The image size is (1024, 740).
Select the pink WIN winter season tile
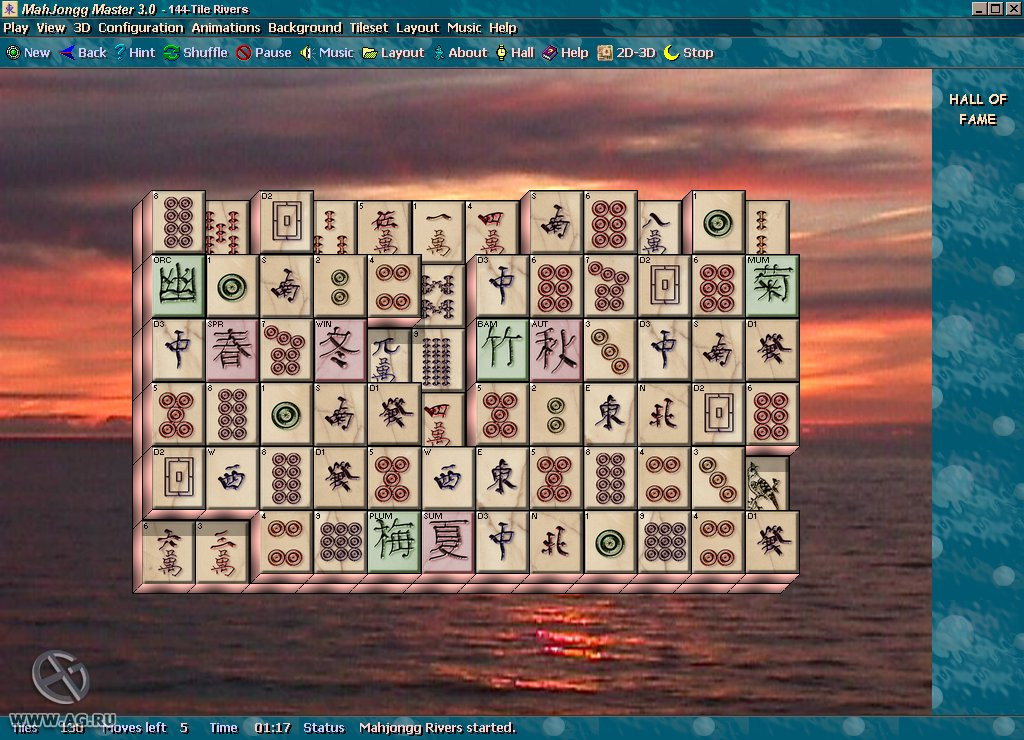tap(340, 349)
